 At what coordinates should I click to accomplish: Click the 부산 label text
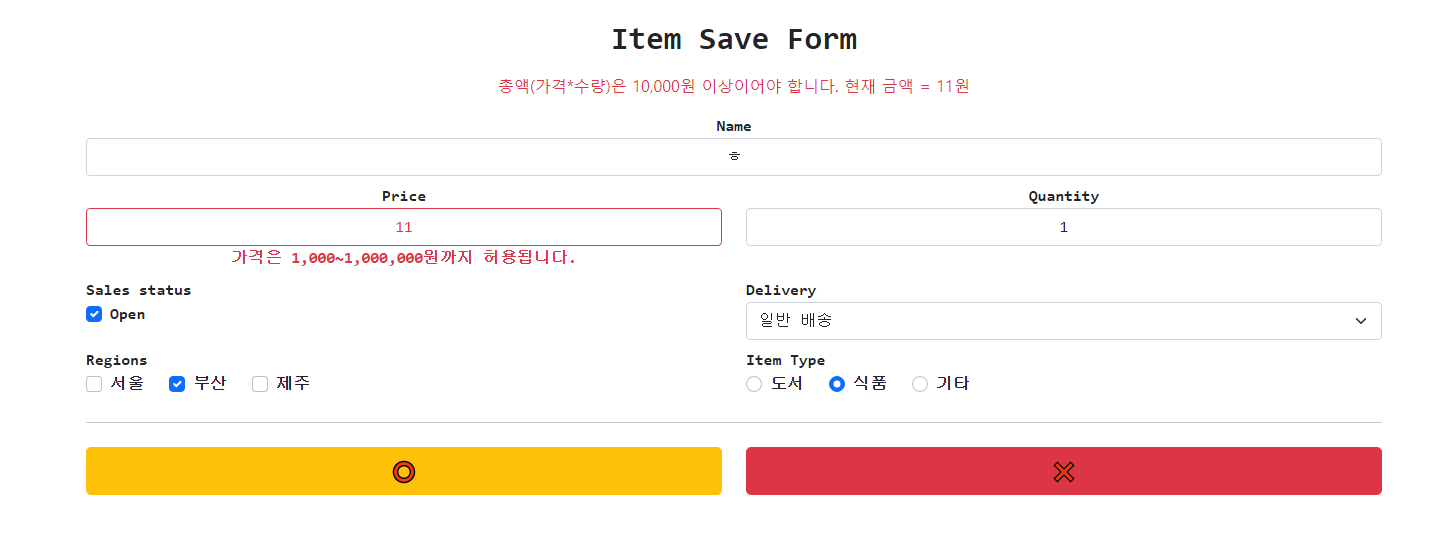[x=210, y=383]
